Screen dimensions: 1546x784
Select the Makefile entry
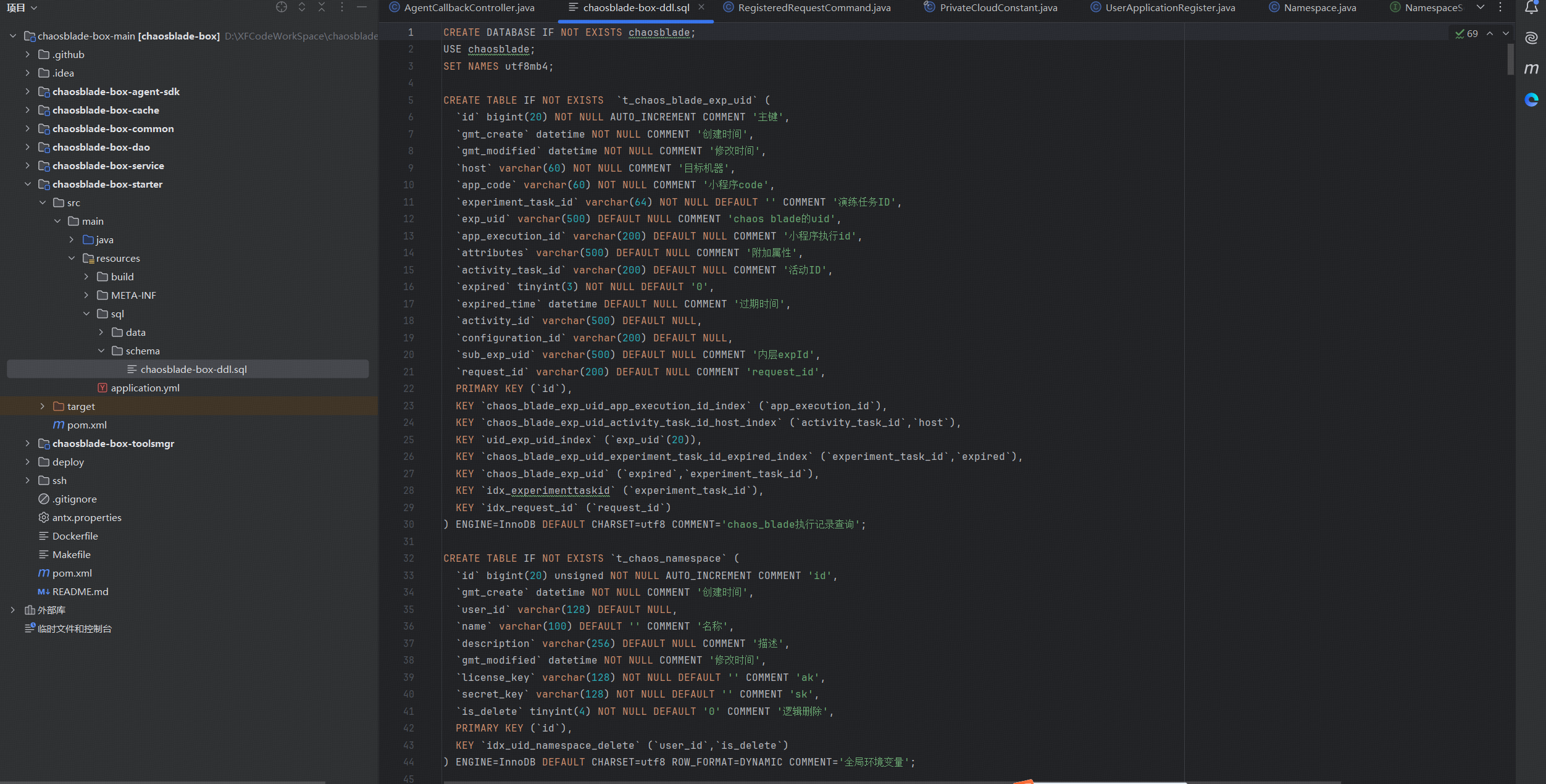[65, 554]
